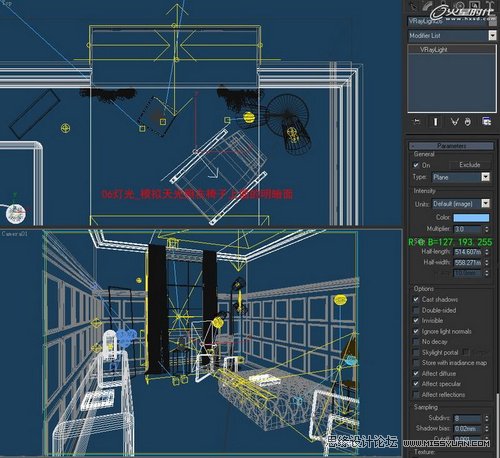Adjust the Subdivs spinner arrows
This screenshot has width=500, height=458.
click(487, 418)
